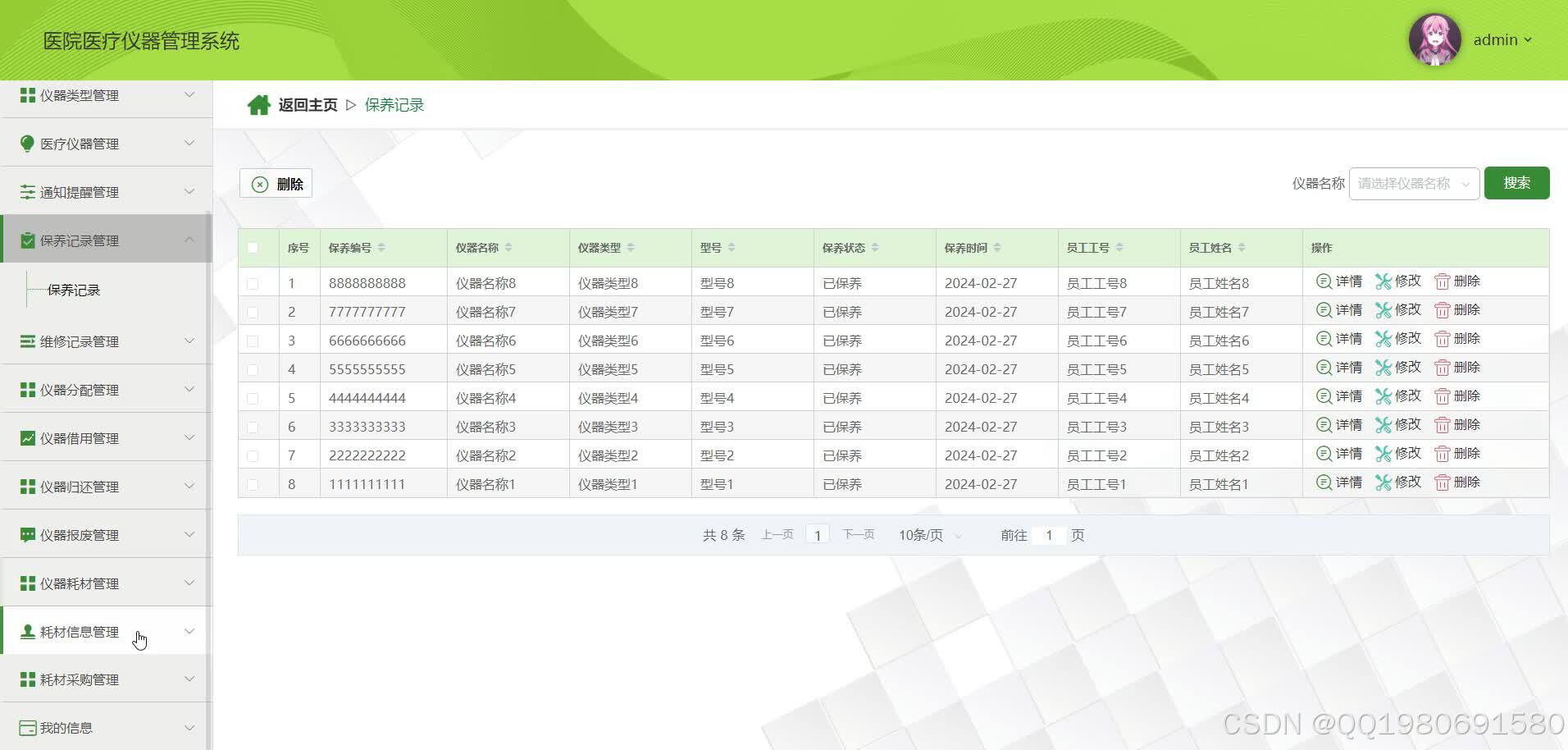Check the checkbox for row 4444444444
Viewport: 1568px width, 750px height.
click(253, 399)
